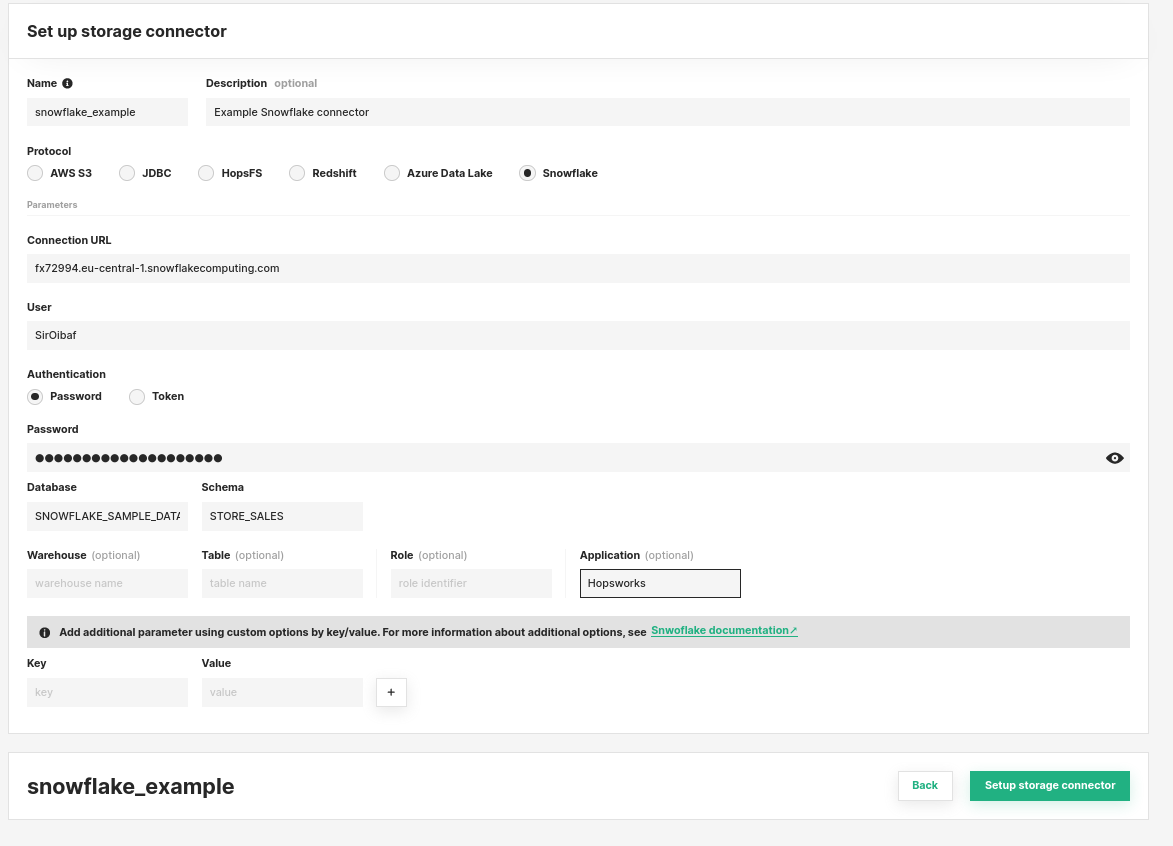The image size is (1173, 846).
Task: Select Redshift protocol radio button
Action: click(x=297, y=173)
